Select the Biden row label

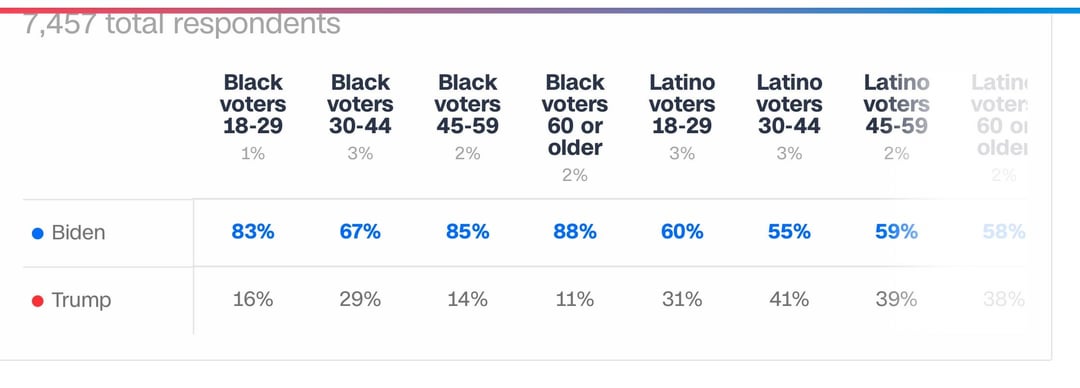pos(79,233)
